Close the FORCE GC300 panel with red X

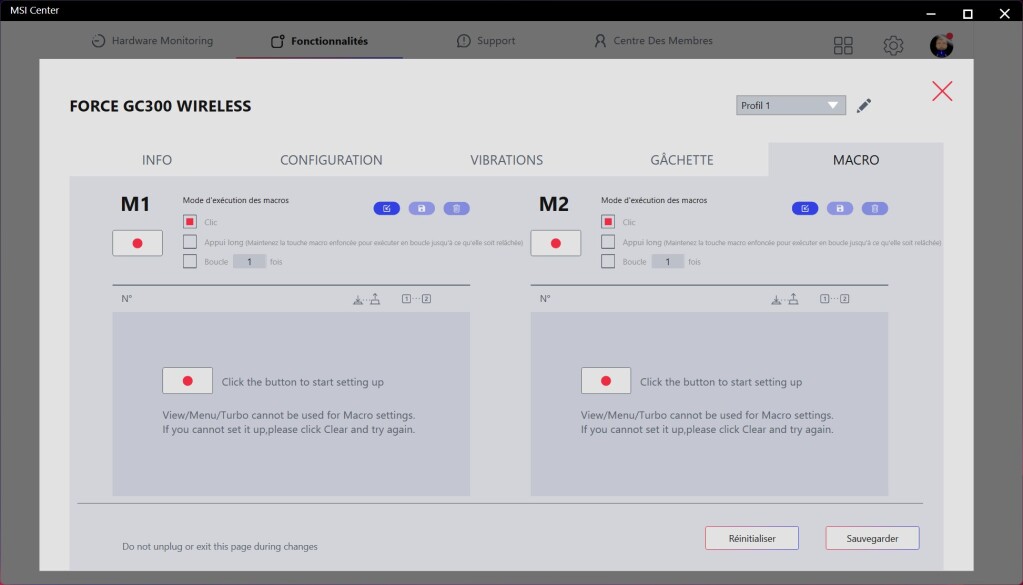coord(941,91)
